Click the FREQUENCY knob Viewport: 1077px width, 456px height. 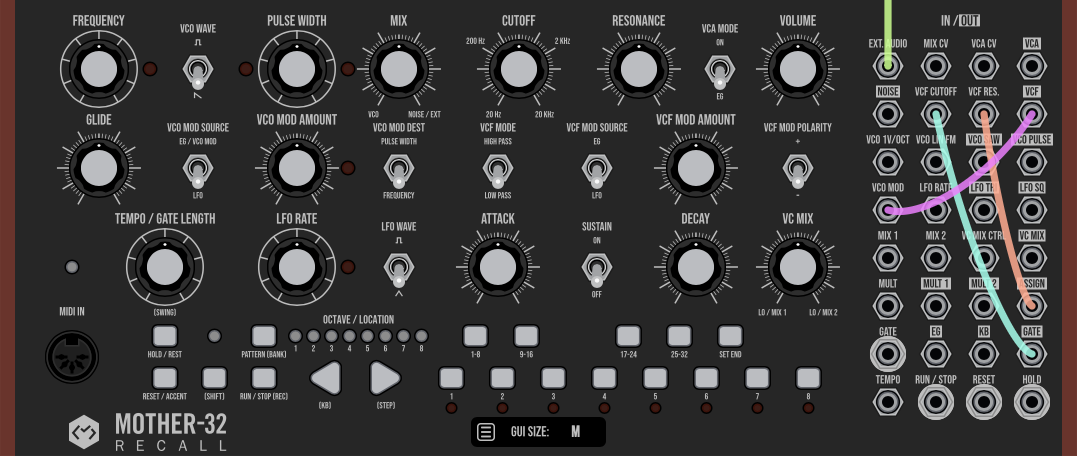coord(99,69)
